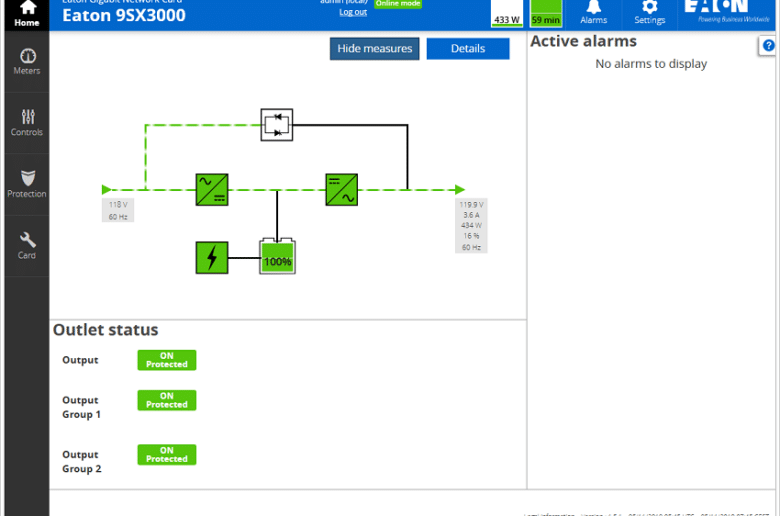Click the Outlet status heading
This screenshot has height=516, width=780.
click(106, 330)
